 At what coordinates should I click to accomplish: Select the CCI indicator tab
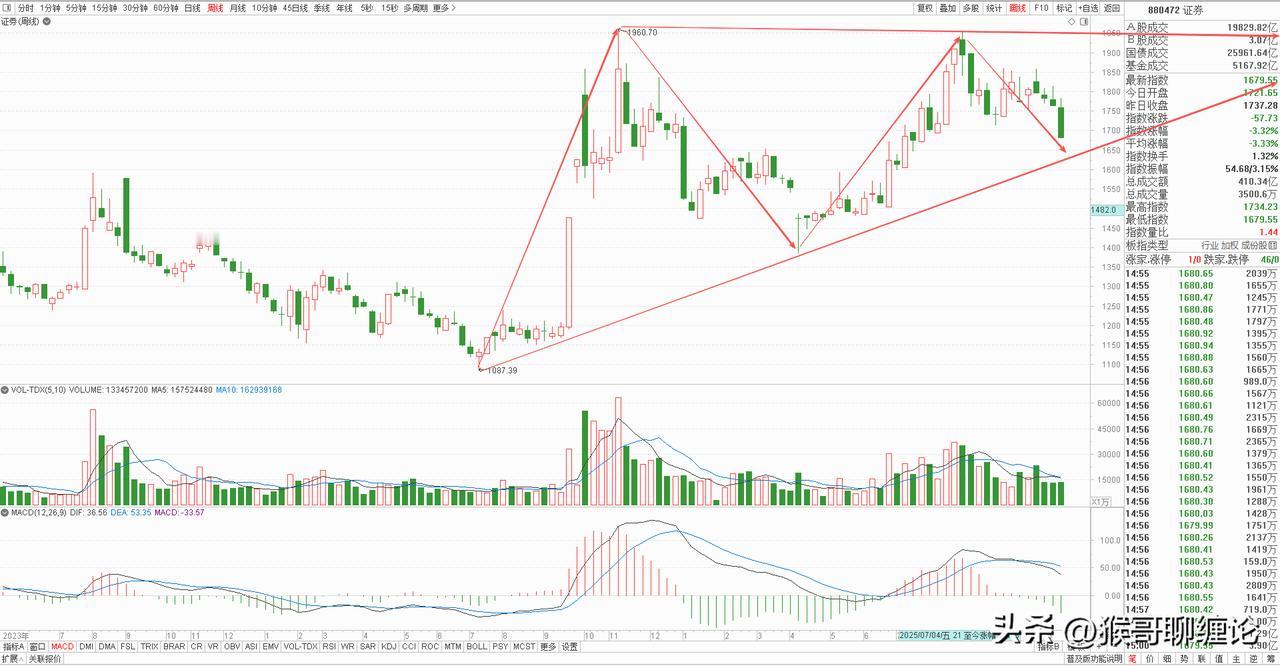[x=409, y=646]
